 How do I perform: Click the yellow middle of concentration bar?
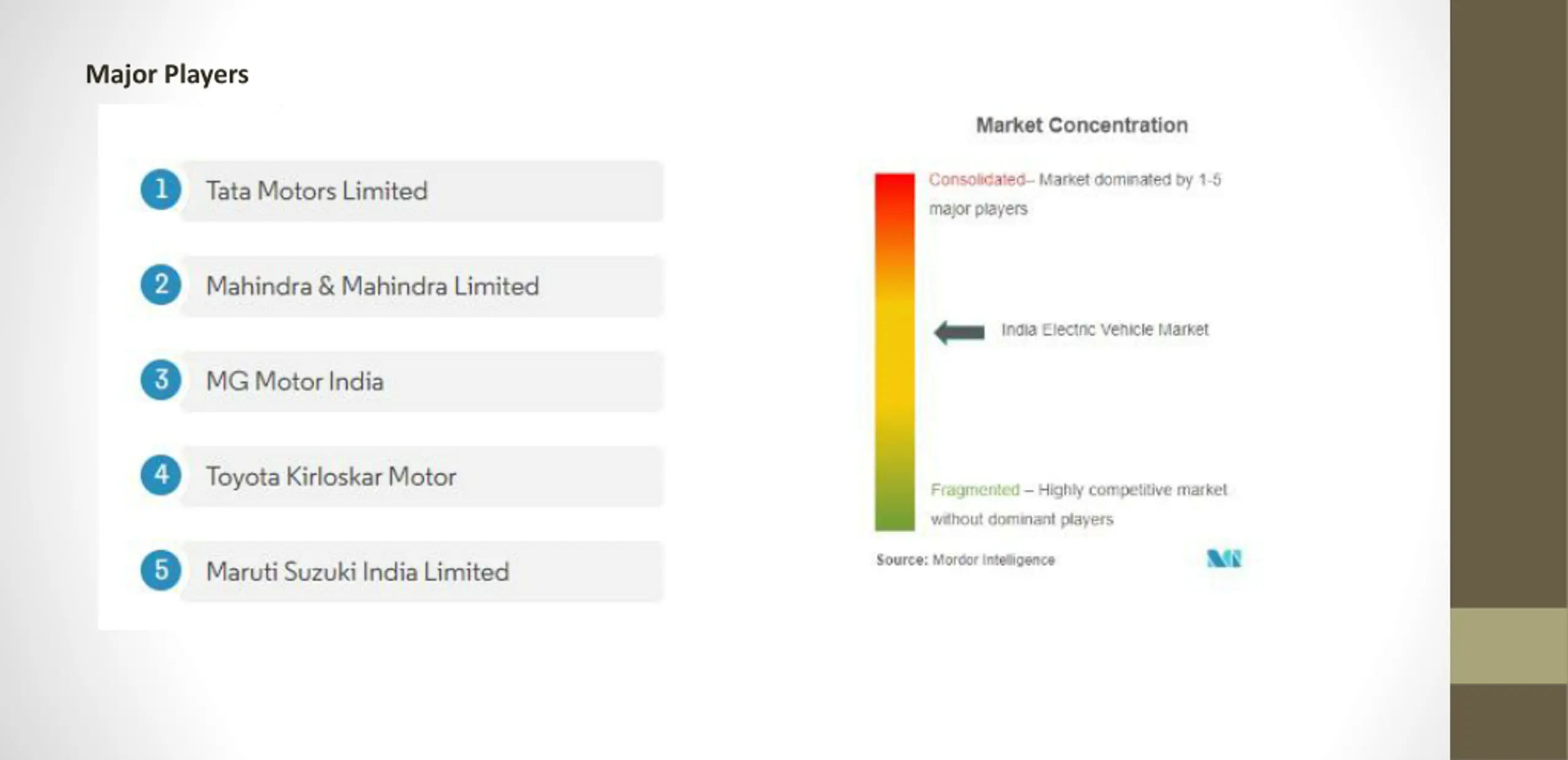(895, 352)
